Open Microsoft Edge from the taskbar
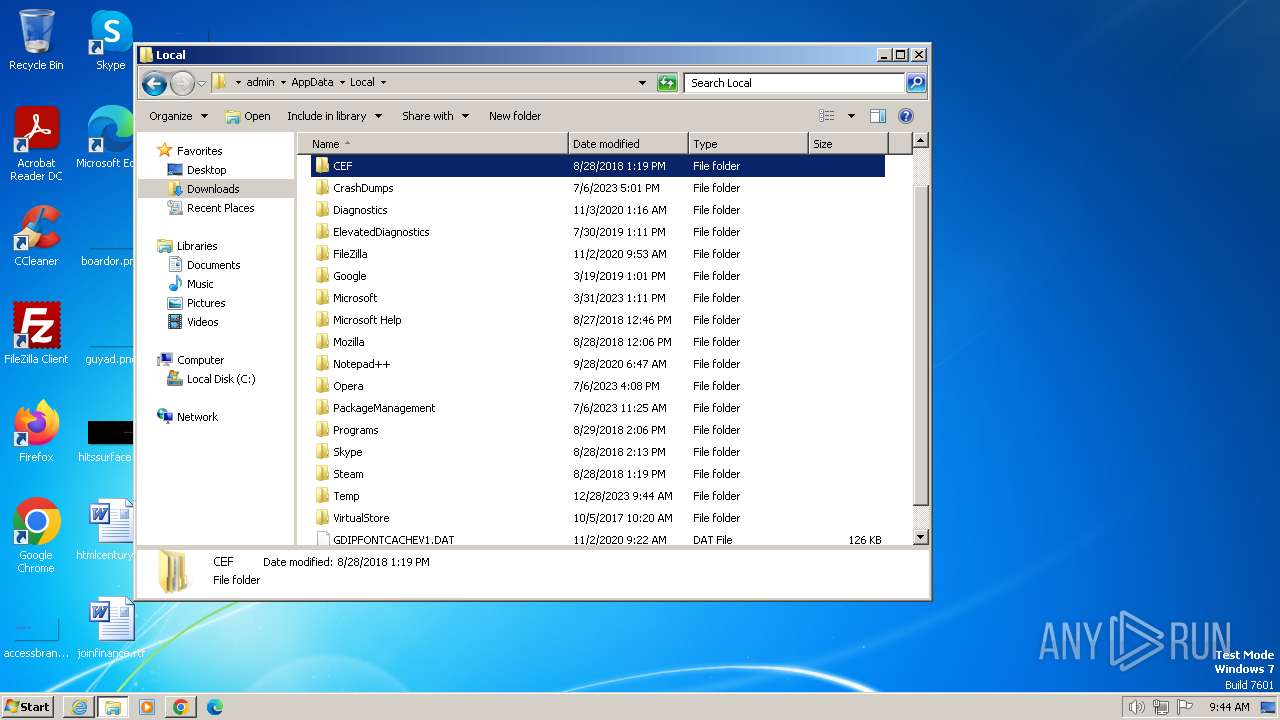Image resolution: width=1280 pixels, height=720 pixels. click(214, 707)
